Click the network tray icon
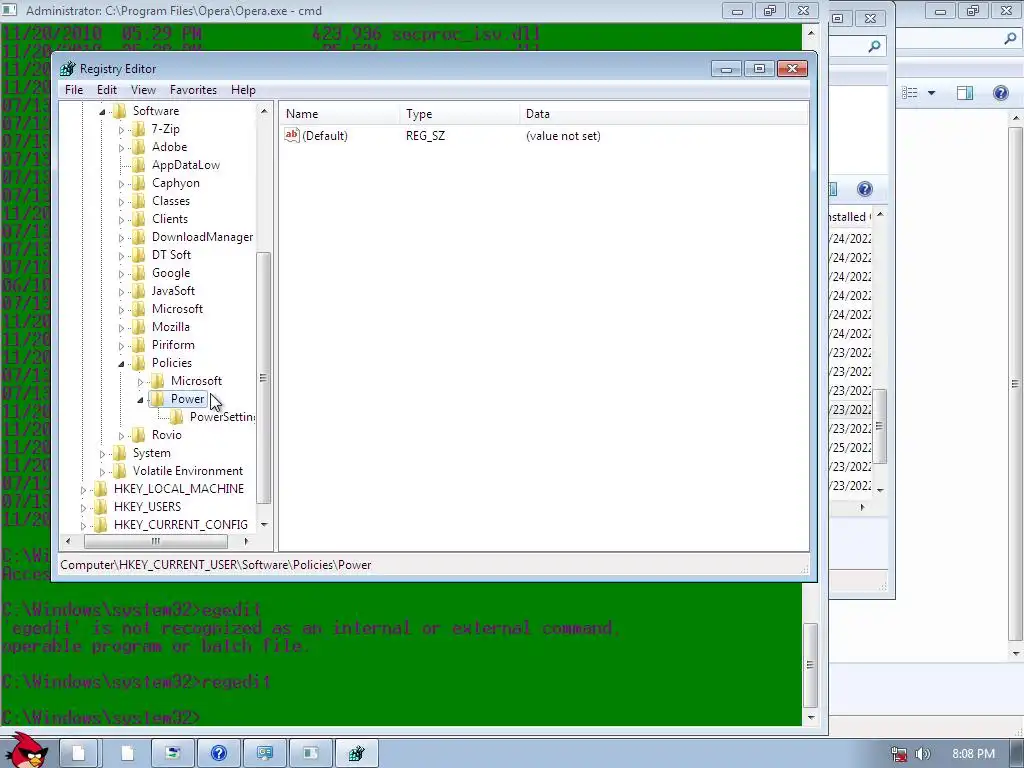The width and height of the screenshot is (1024, 768). 899,754
